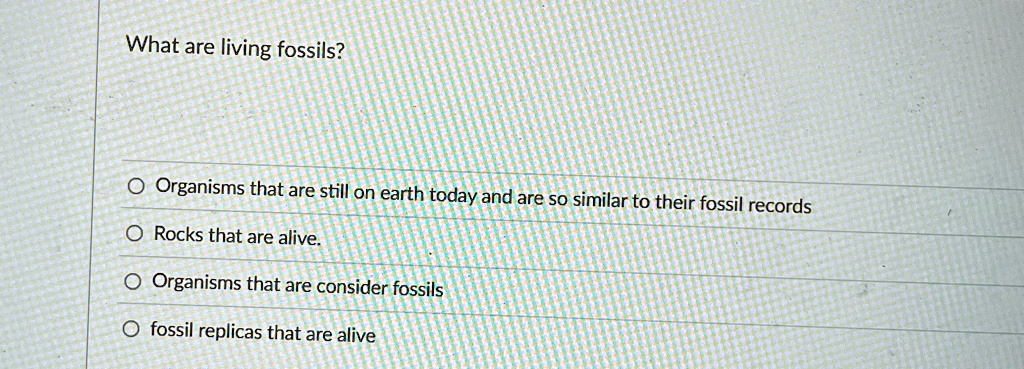Click the 'Organisms that are consider fossils' answer text

tap(298, 285)
